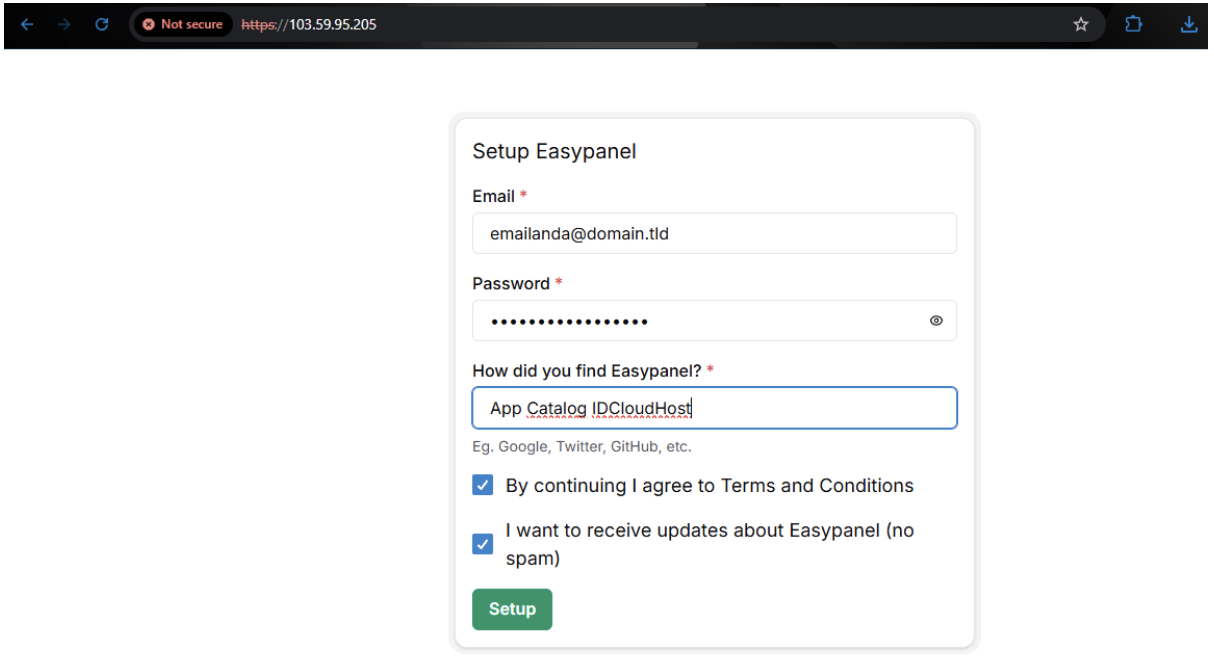Submit the form with Setup button
Image resolution: width=1214 pixels, height=672 pixels.
pyautogui.click(x=512, y=609)
